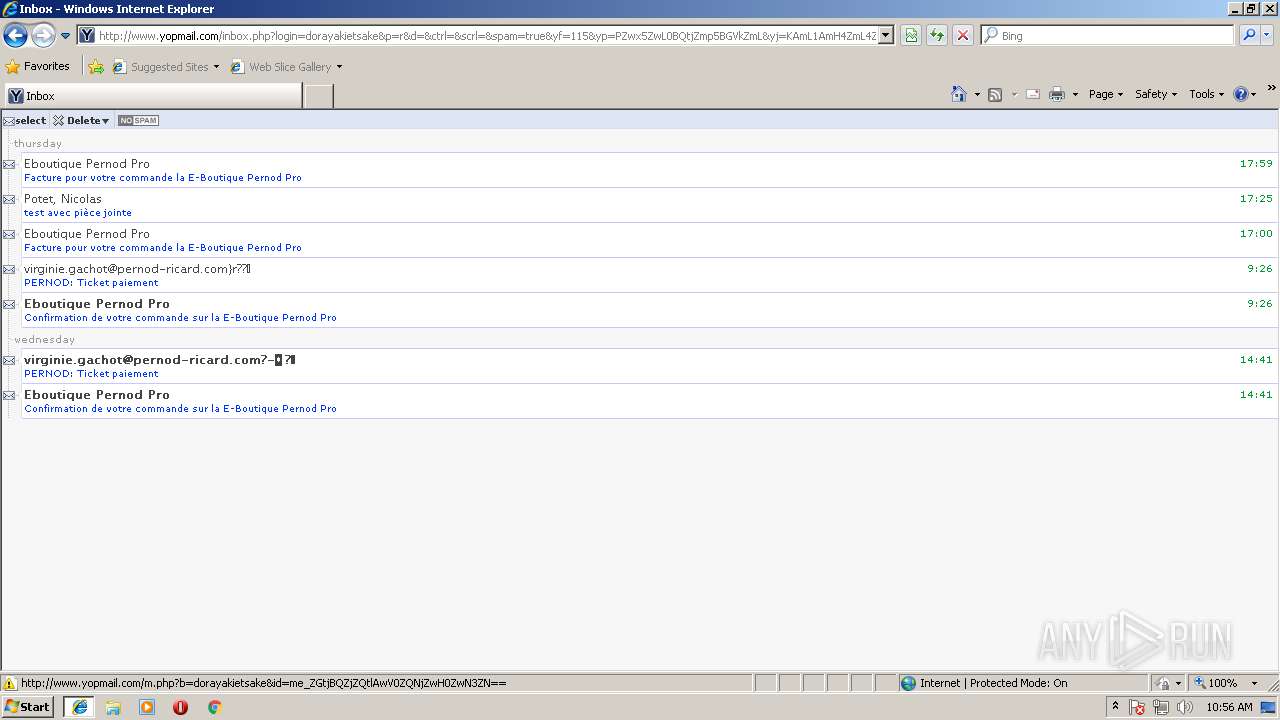Open wednesday 14:41 Confirmation de votre commande email

point(648,401)
